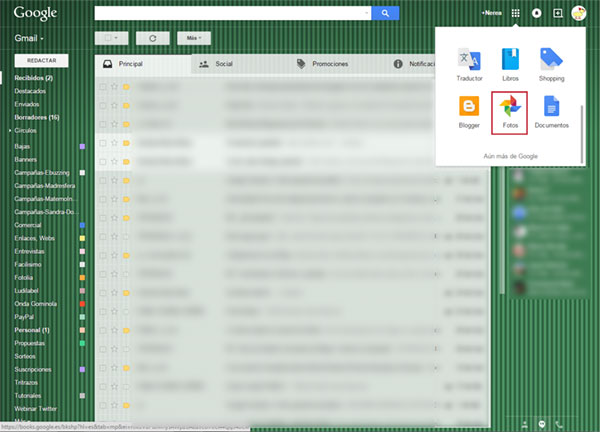600x432 pixels.
Task: Open the Campañas-Madresfera label
Action: click(45, 186)
